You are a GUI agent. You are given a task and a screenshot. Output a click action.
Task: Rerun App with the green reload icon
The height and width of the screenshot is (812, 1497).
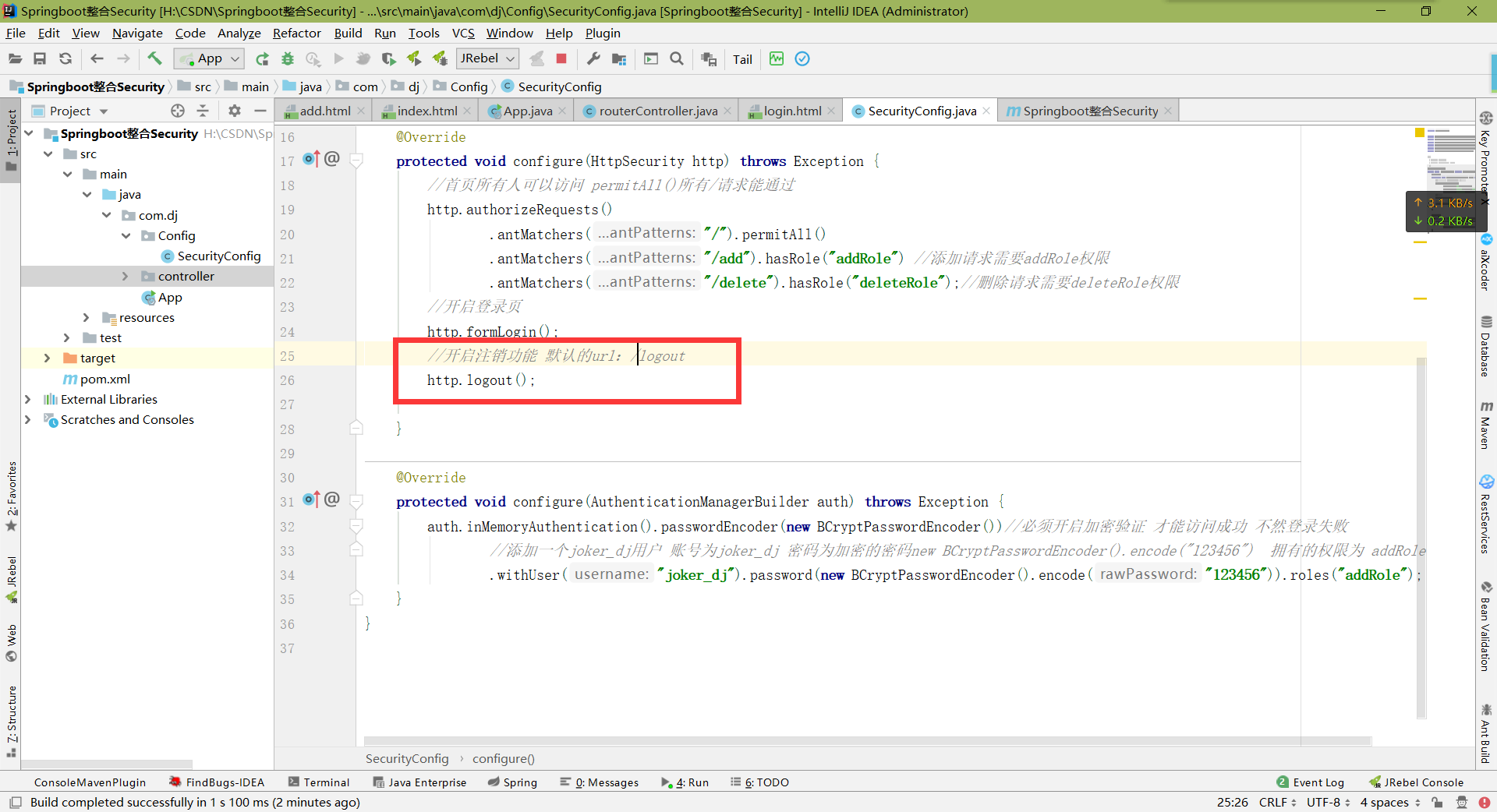tap(262, 59)
